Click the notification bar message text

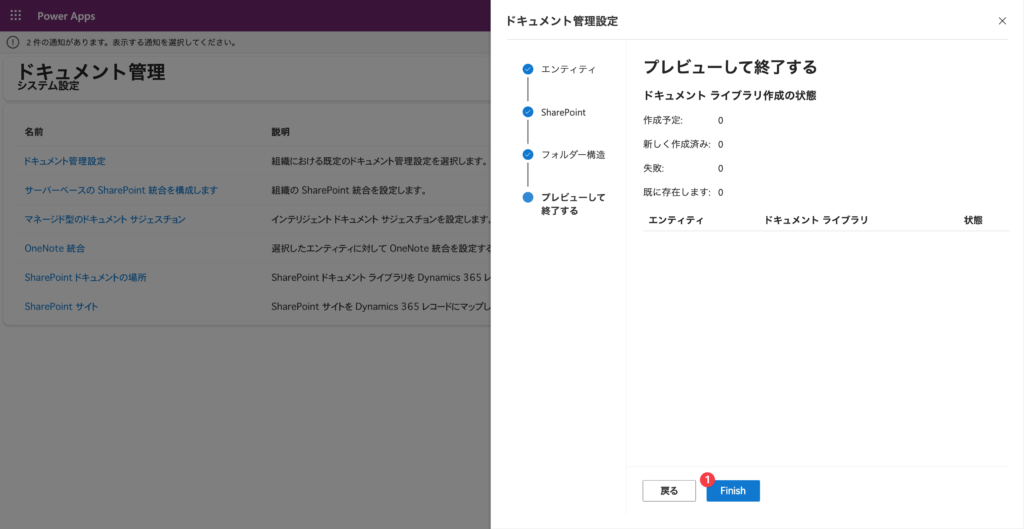[130, 43]
